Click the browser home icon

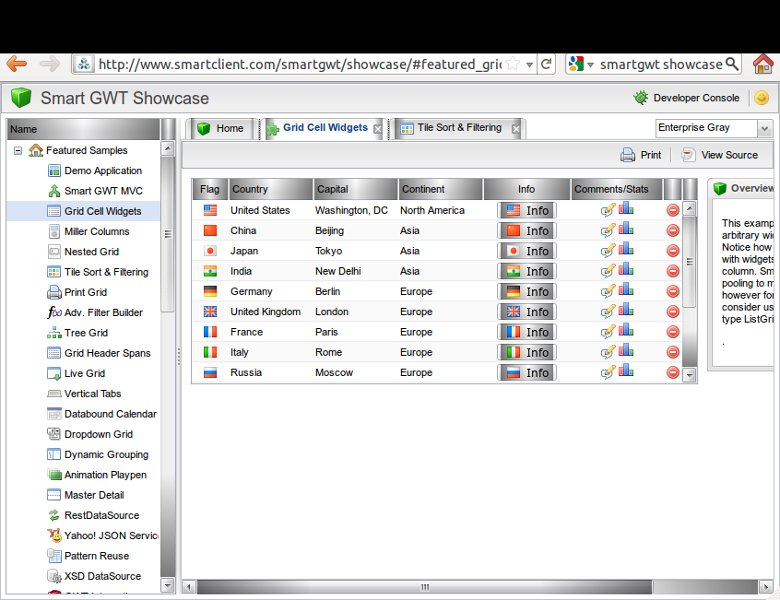point(762,64)
